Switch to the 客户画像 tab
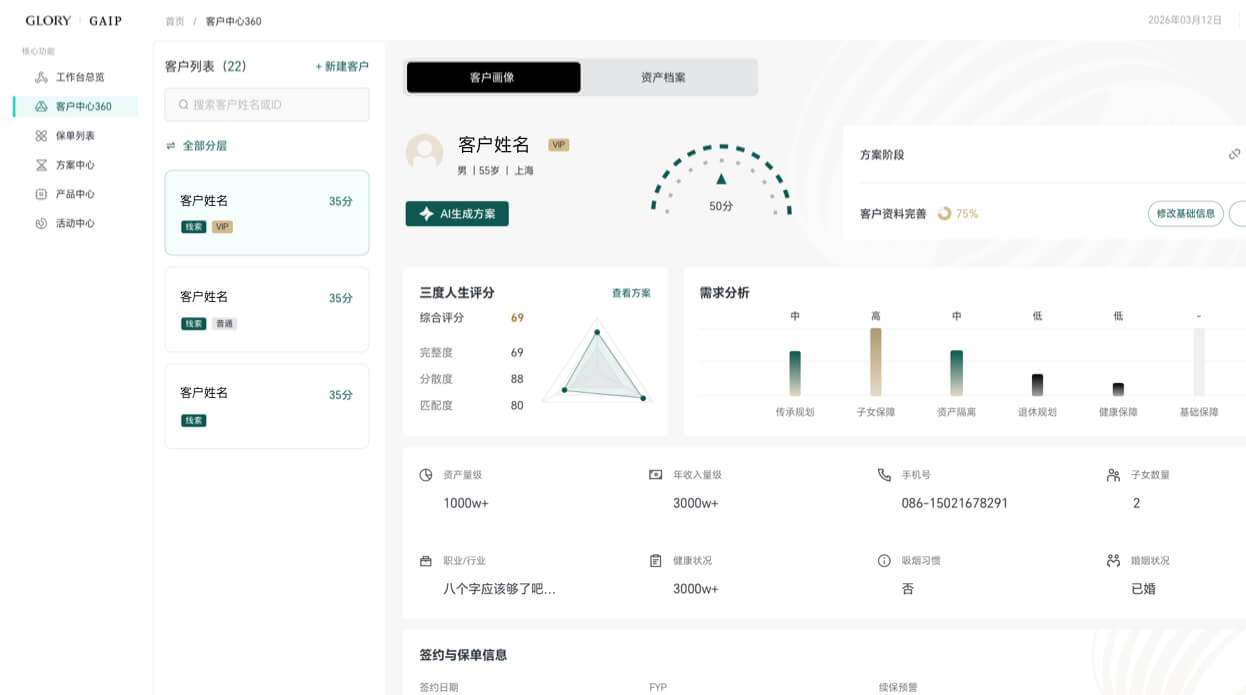Image resolution: width=1246 pixels, height=695 pixels. (493, 77)
